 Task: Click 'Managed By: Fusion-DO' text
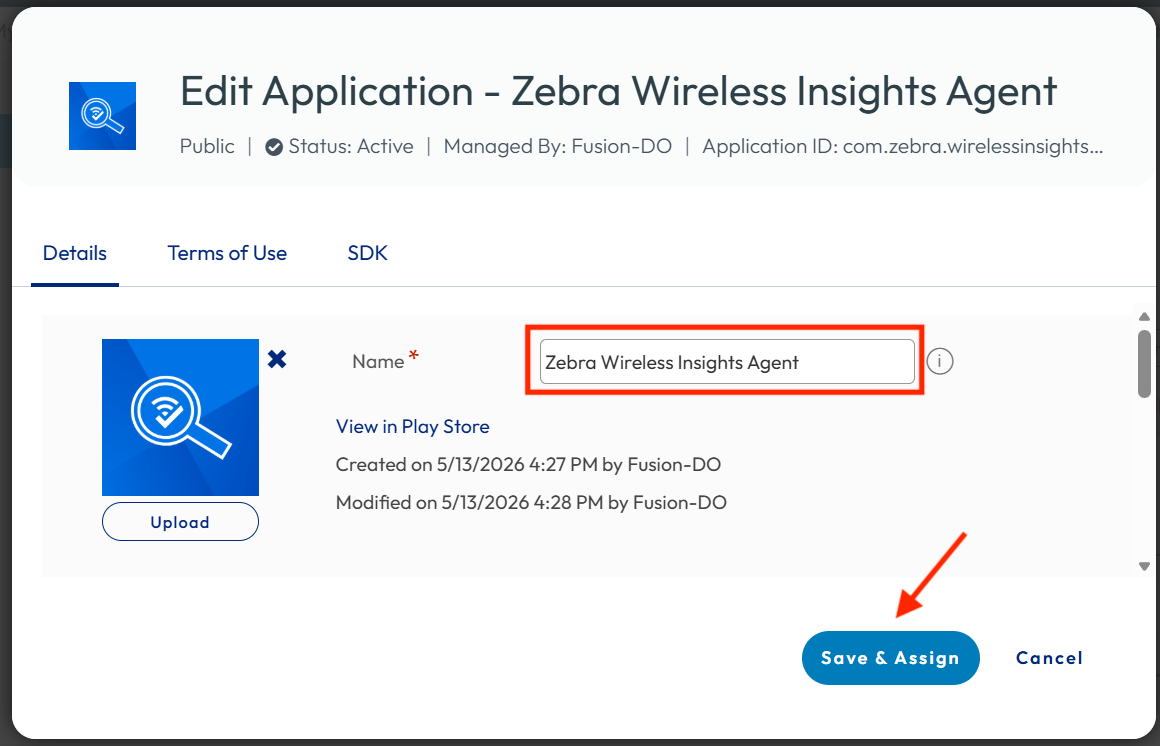558,147
